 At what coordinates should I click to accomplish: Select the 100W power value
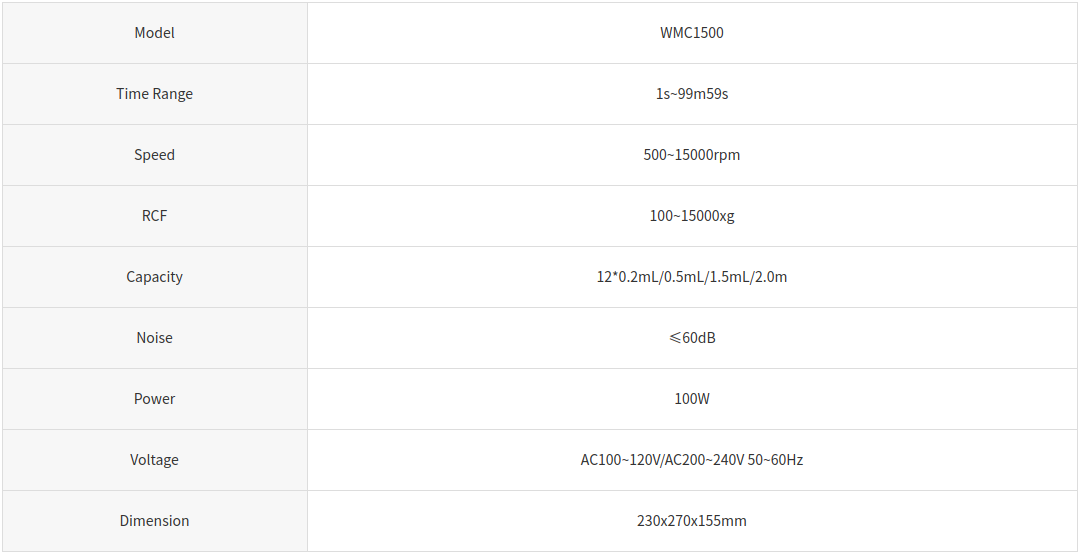click(x=691, y=399)
